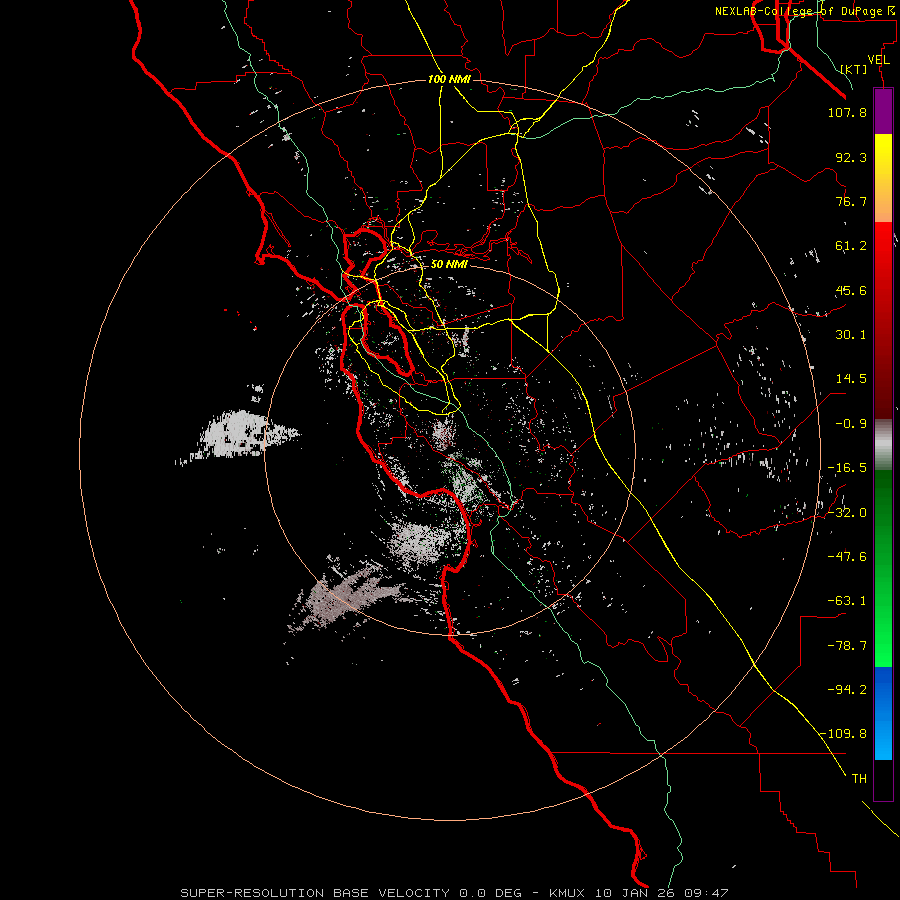Image resolution: width=900 pixels, height=900 pixels.
Task: Click the VEL legend title
Action: [x=878, y=60]
